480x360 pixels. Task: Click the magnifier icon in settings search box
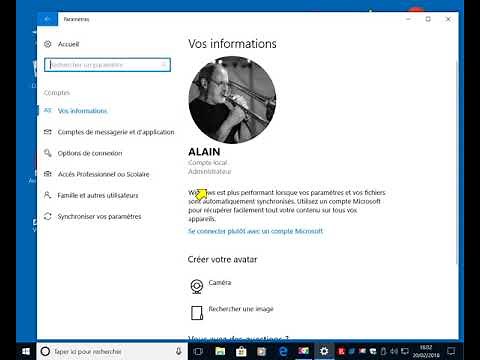[164, 64]
